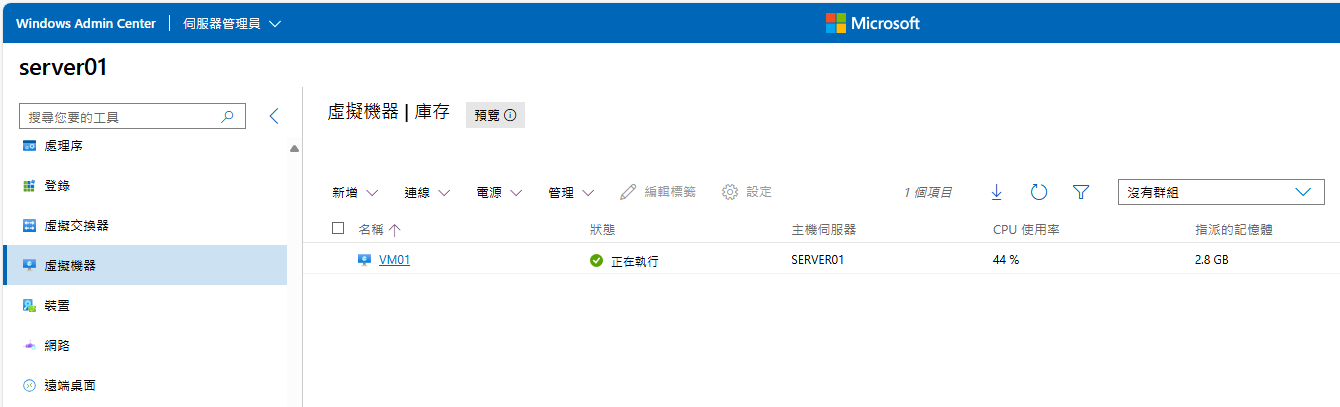Open the 管理 dropdown
The width and height of the screenshot is (1340, 407).
572,192
